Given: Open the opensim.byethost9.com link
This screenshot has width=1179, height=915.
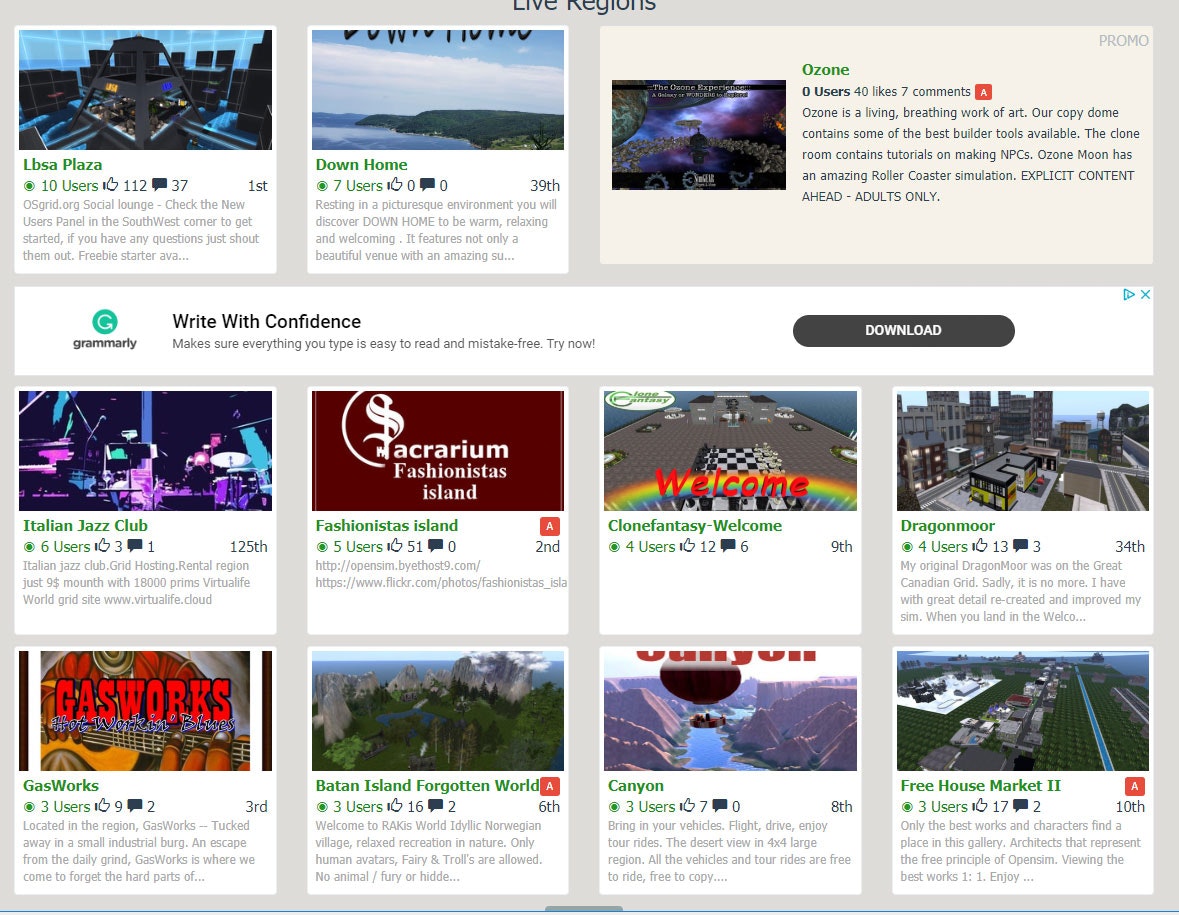Looking at the screenshot, I should pyautogui.click(x=389, y=565).
